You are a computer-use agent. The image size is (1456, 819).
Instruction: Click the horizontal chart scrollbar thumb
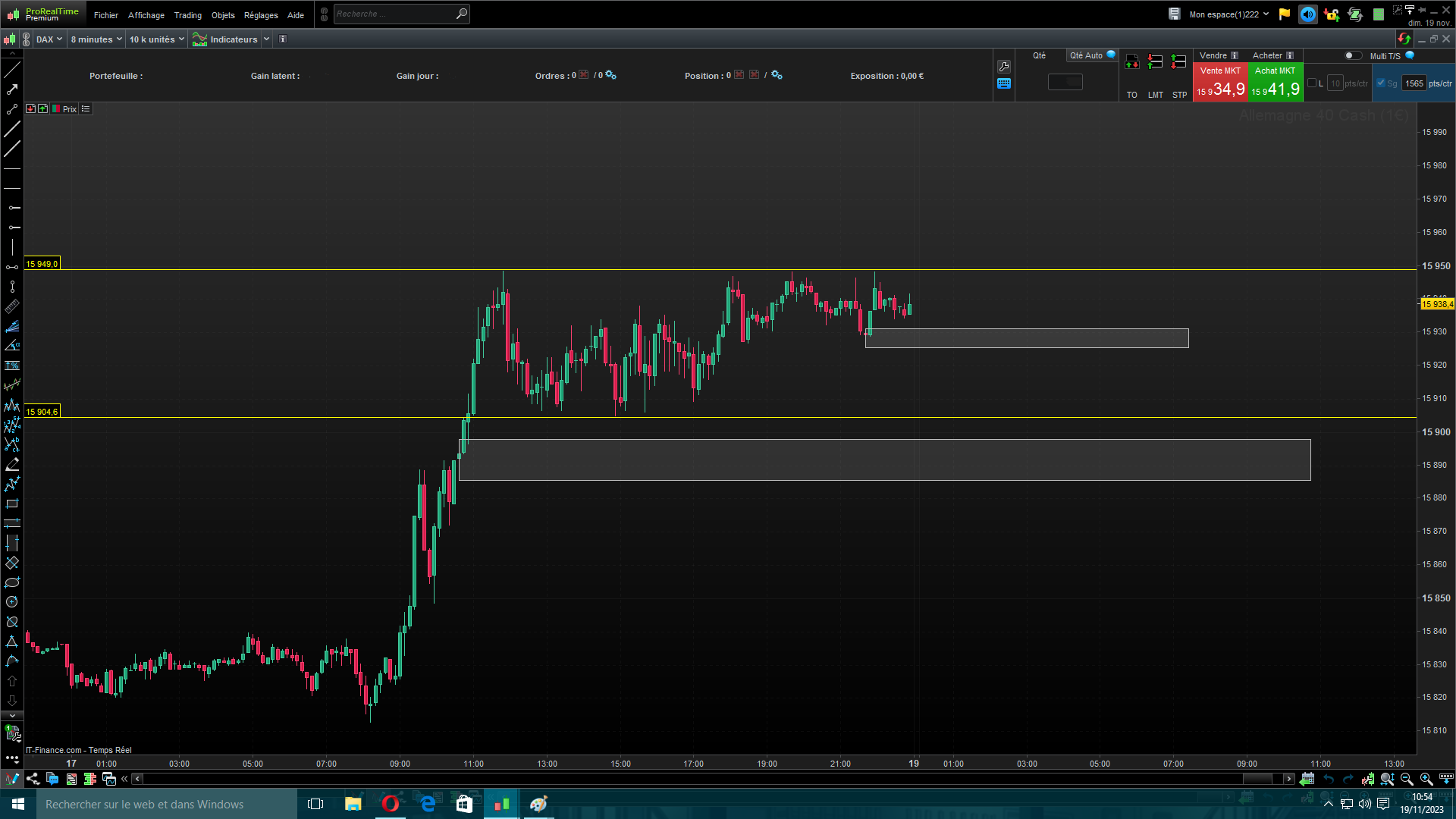[1257, 779]
